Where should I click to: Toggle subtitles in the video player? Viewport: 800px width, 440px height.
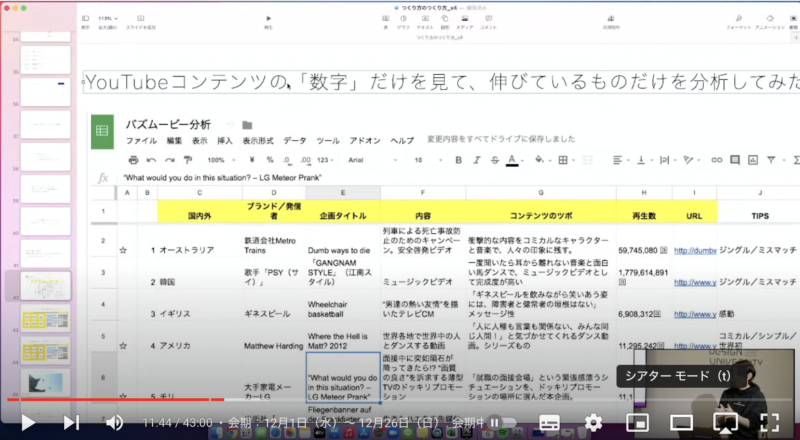pyautogui.click(x=548, y=422)
